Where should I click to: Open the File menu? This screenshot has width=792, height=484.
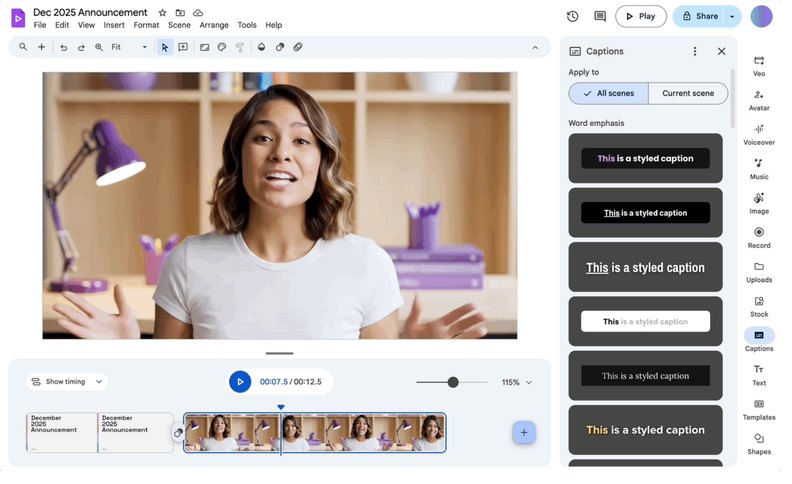[39, 25]
